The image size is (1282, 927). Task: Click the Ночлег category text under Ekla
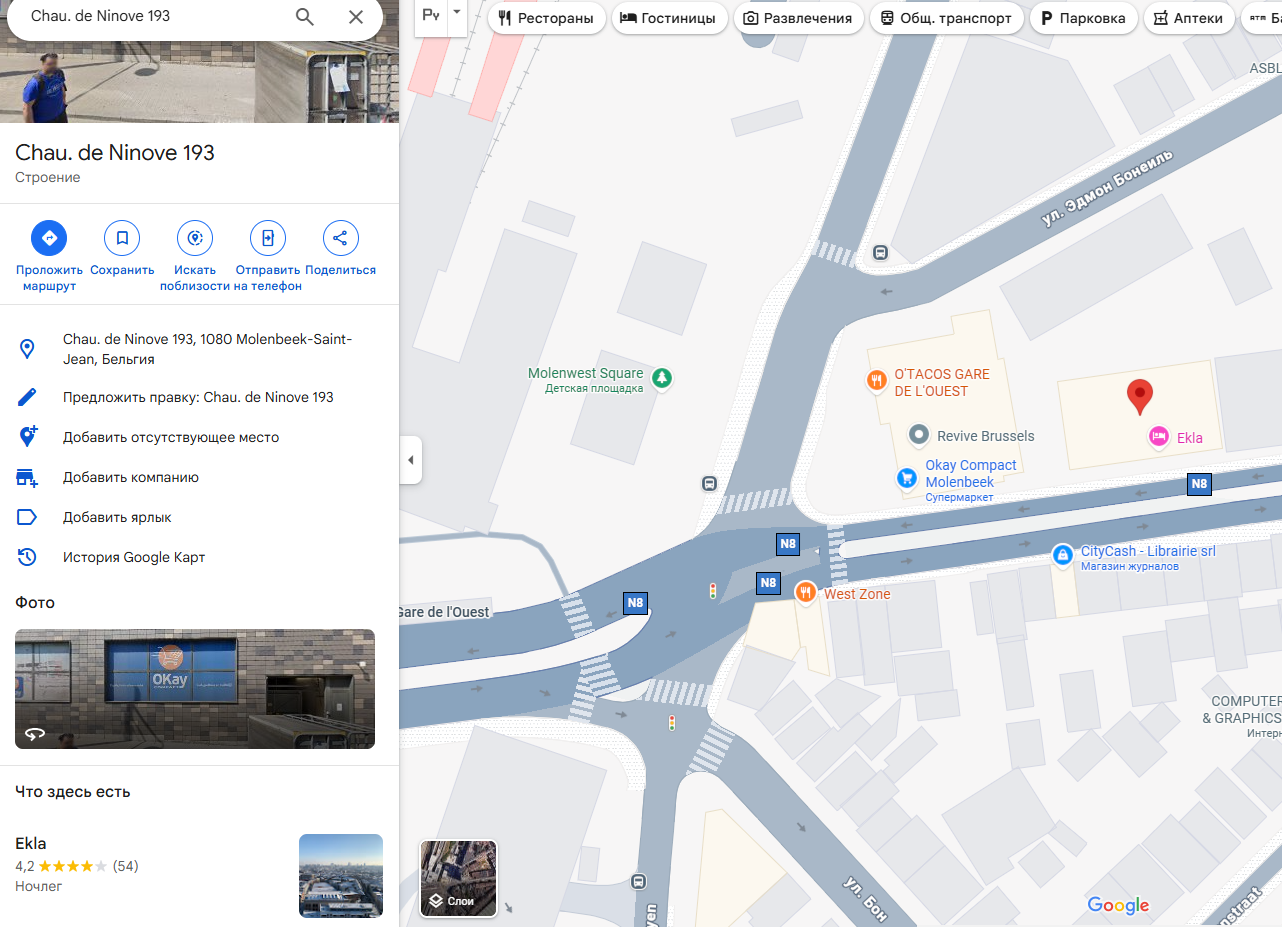(x=39, y=886)
